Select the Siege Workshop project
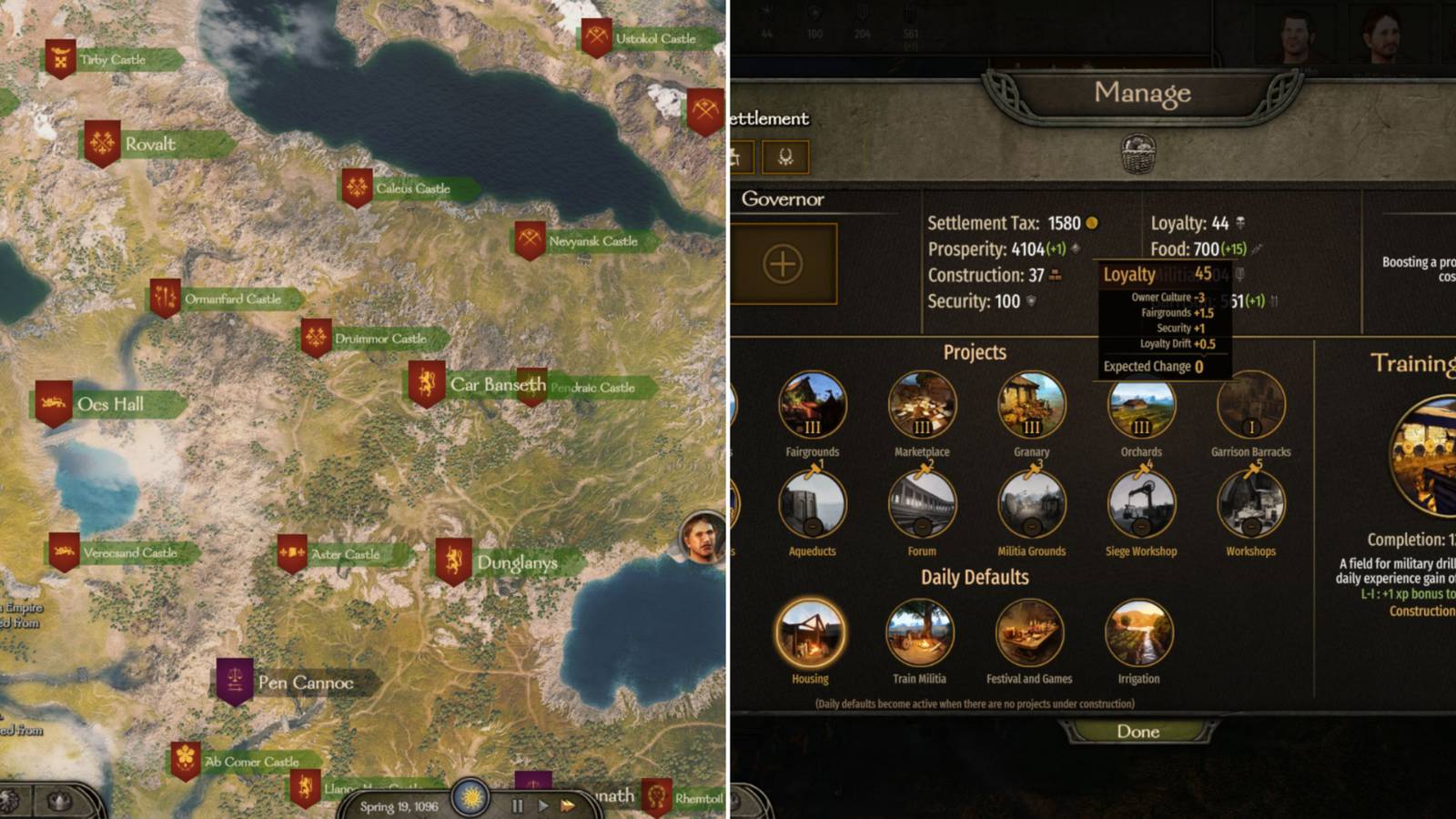The image size is (1456, 819). coord(1141,505)
